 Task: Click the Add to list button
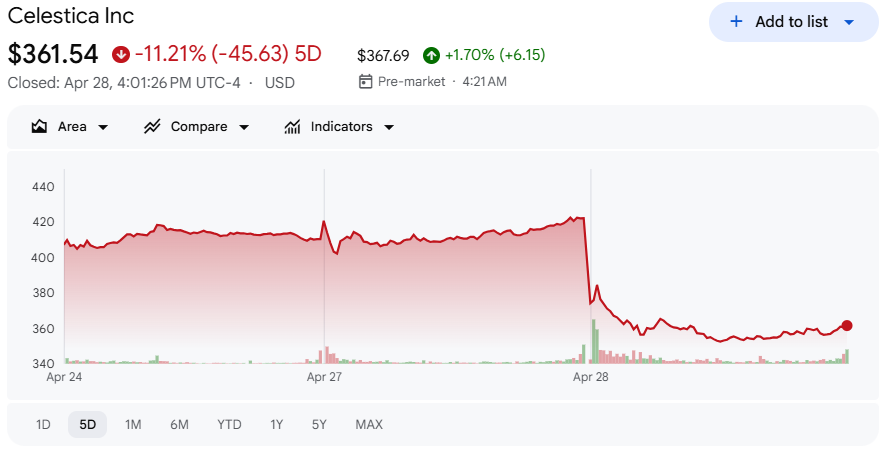tap(792, 22)
